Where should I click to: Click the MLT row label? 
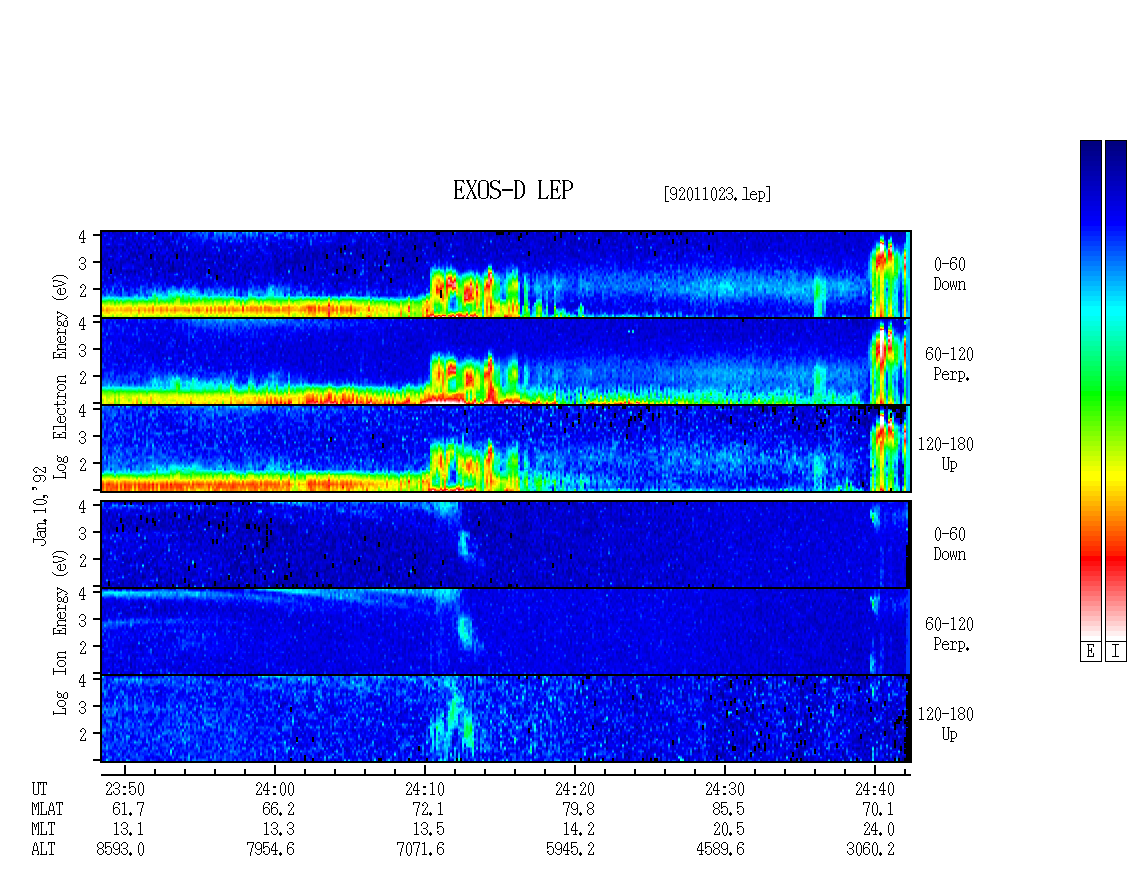[x=43, y=830]
